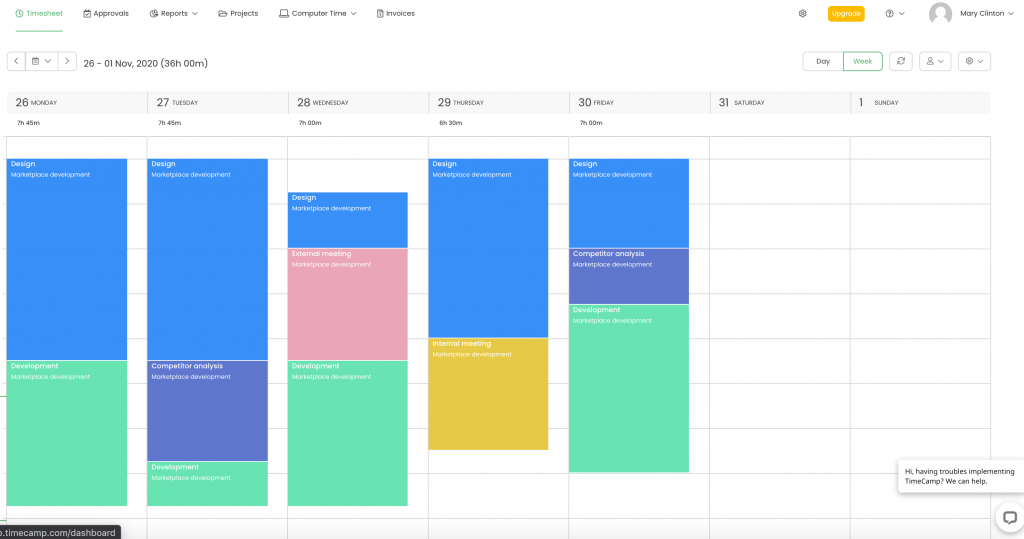Select Wednesday 28 column header
Viewport: 1024px width, 539px height.
(x=359, y=103)
